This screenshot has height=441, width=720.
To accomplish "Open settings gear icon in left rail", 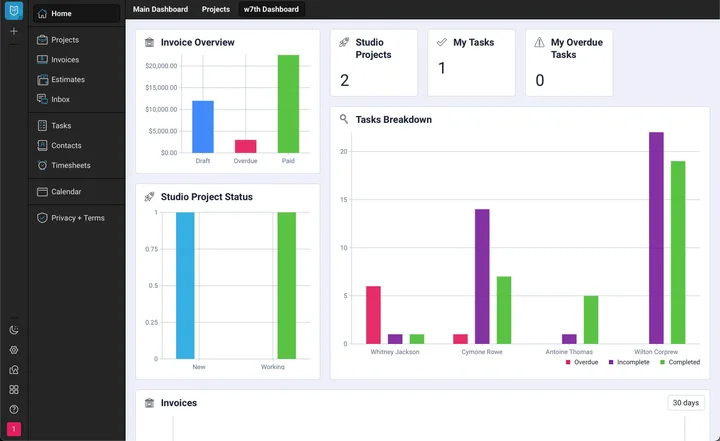I will [14, 350].
